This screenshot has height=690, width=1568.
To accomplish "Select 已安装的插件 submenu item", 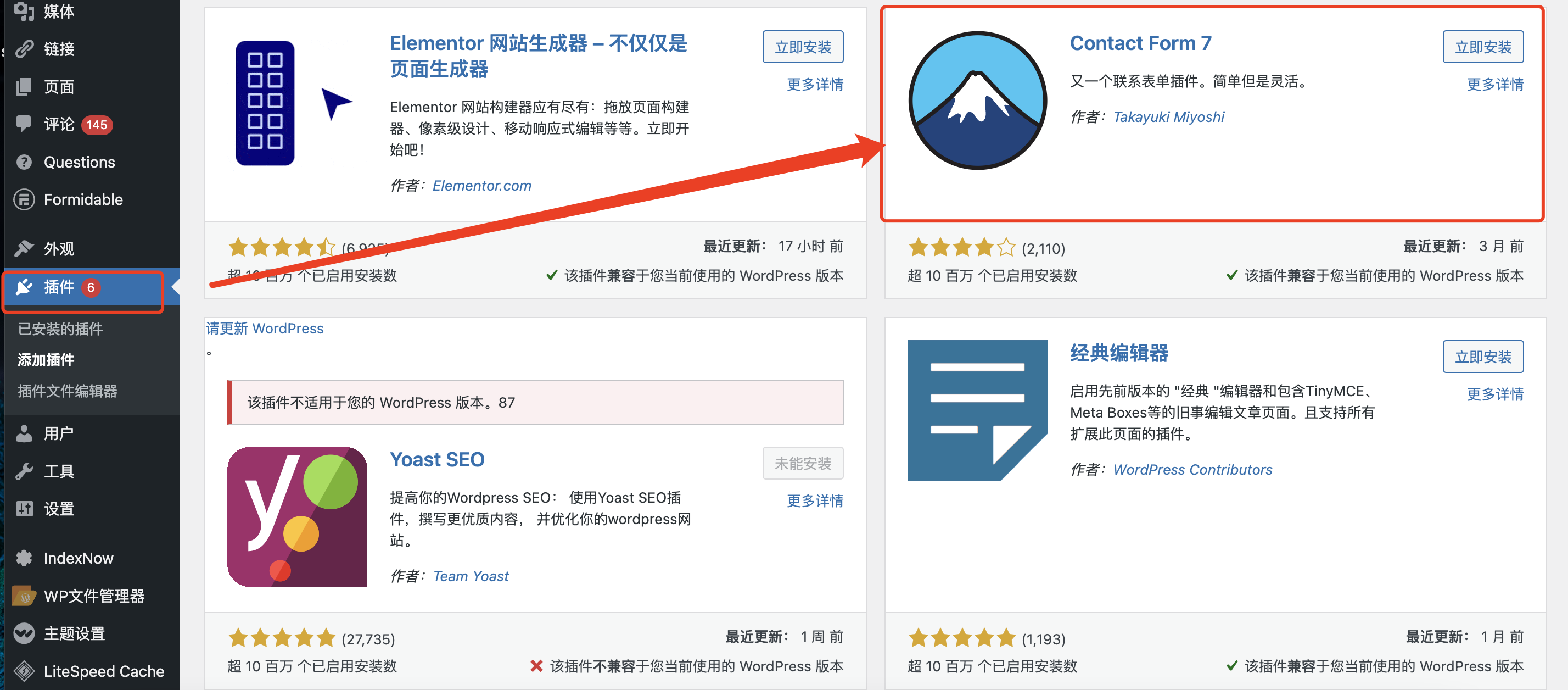I will [60, 329].
